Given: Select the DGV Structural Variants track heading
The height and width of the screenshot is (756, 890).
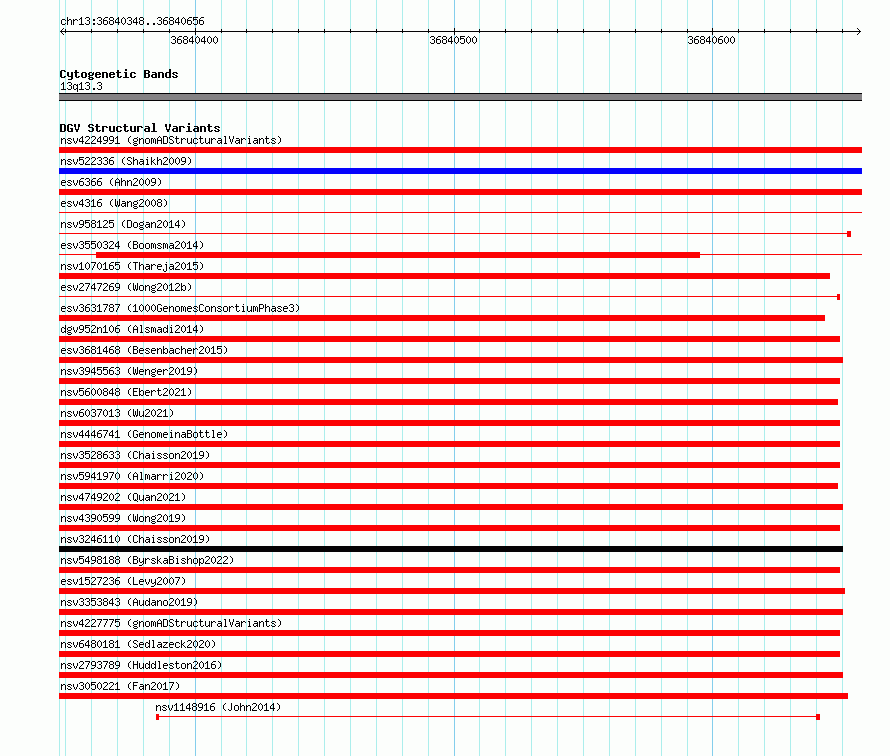Looking at the screenshot, I should 140,128.
